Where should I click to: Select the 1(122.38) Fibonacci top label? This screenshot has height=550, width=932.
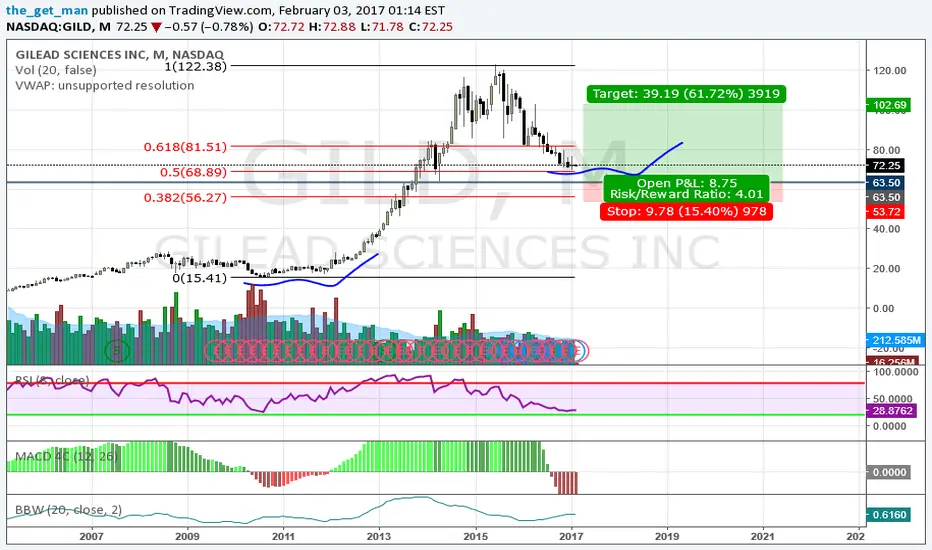(x=196, y=67)
